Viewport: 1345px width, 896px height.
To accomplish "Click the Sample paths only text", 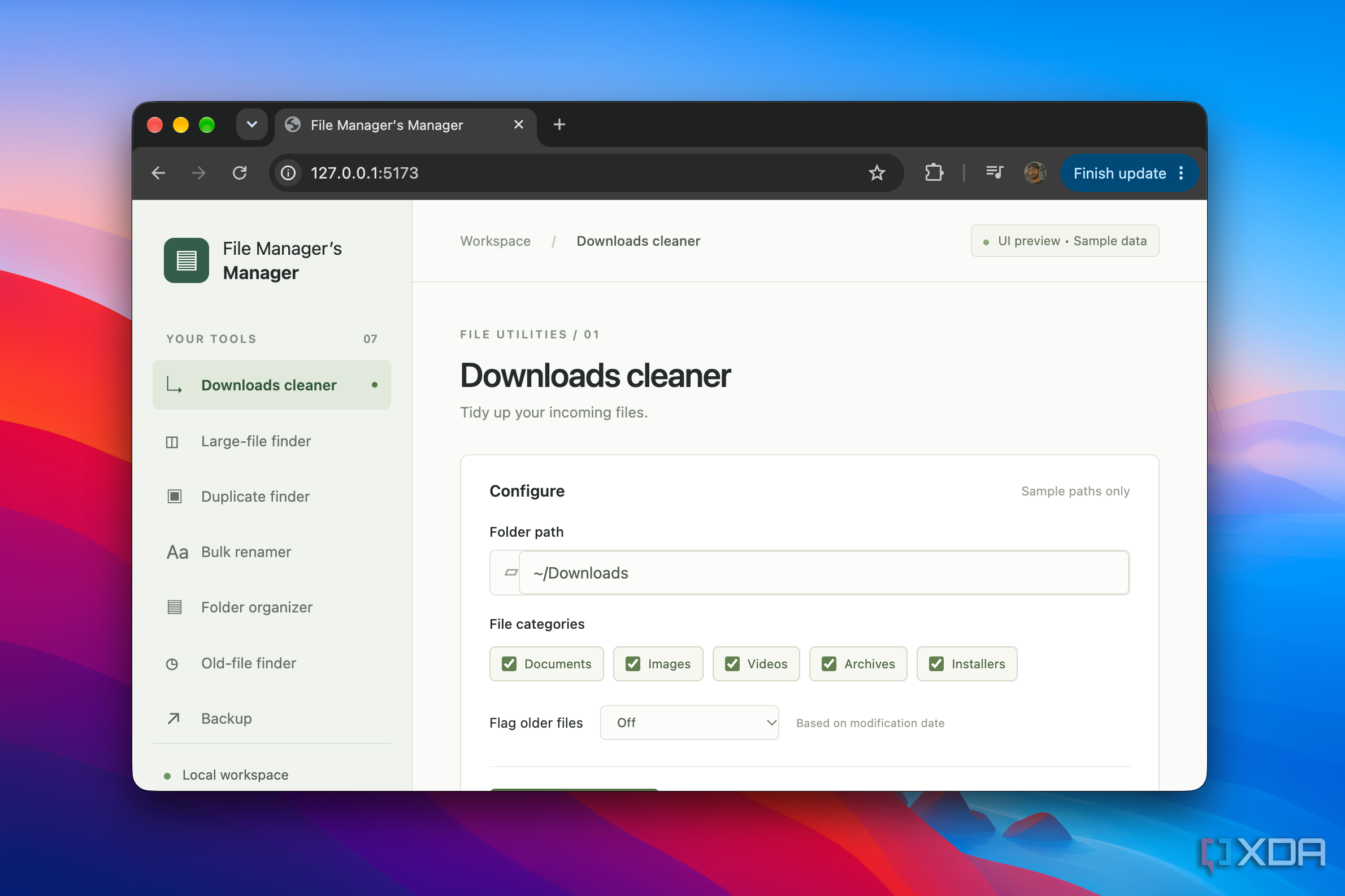I will 1075,491.
